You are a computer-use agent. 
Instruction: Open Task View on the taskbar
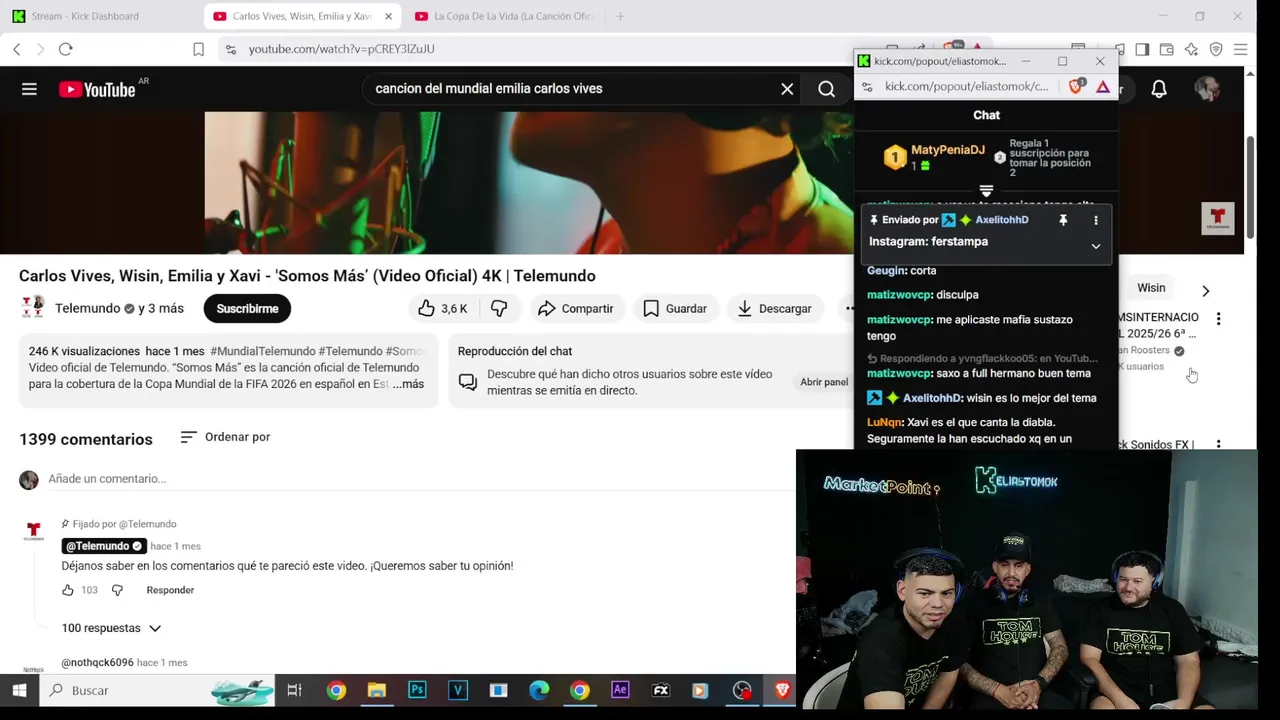294,690
